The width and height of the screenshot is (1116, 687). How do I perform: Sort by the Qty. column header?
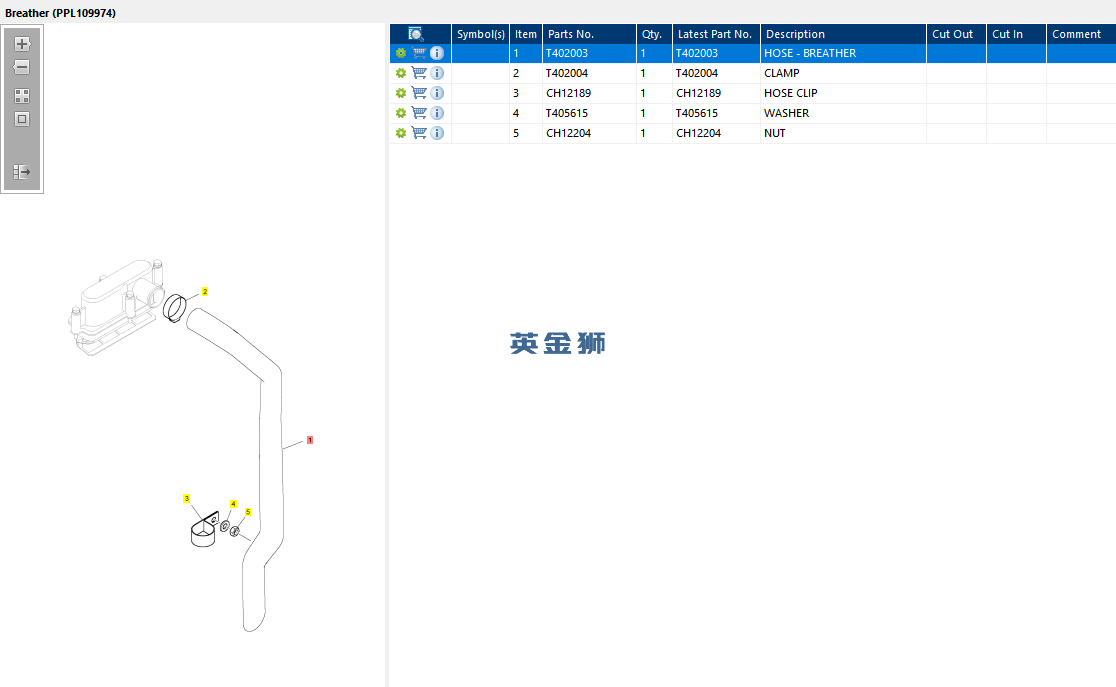pyautogui.click(x=654, y=33)
